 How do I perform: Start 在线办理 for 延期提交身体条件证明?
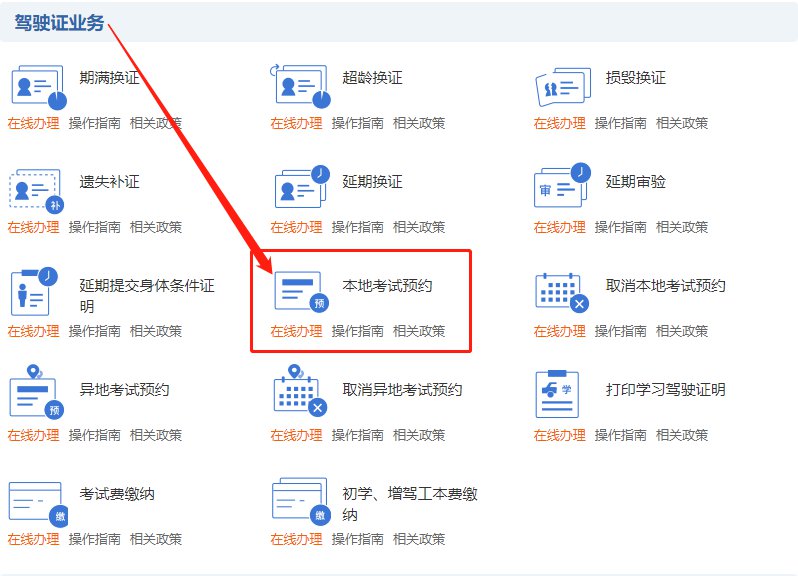[x=33, y=331]
